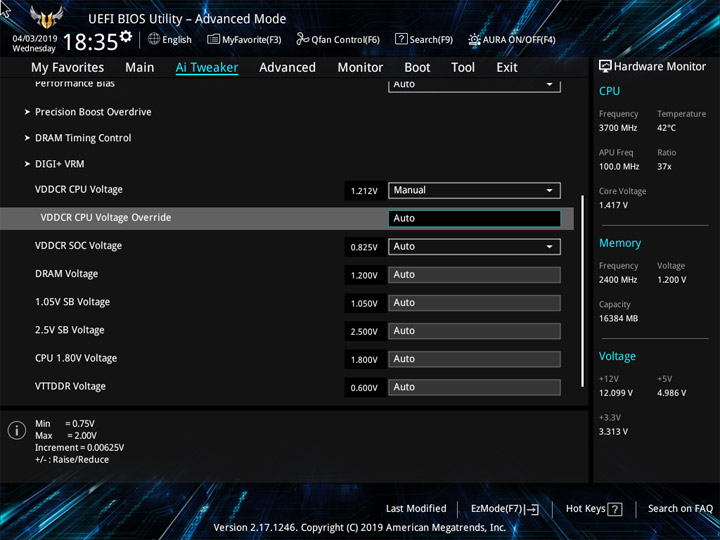The height and width of the screenshot is (540, 720).
Task: Open VDDCR CPU Voltage Manual dropdown
Action: [x=474, y=191]
